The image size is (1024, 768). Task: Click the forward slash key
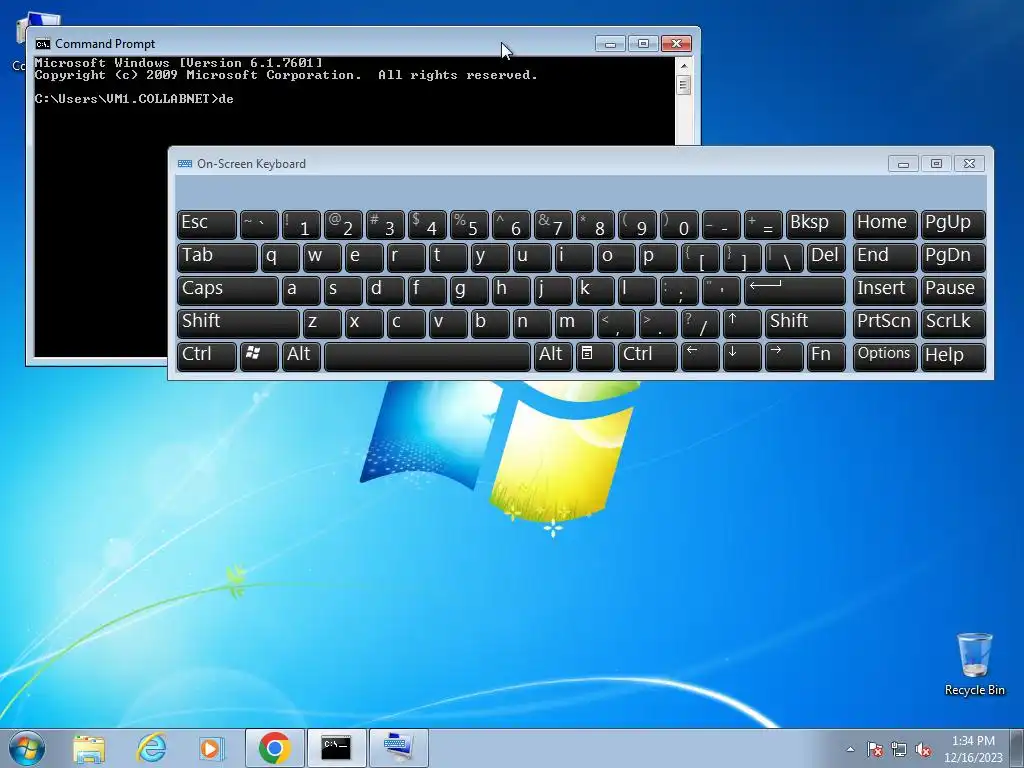[x=699, y=323]
